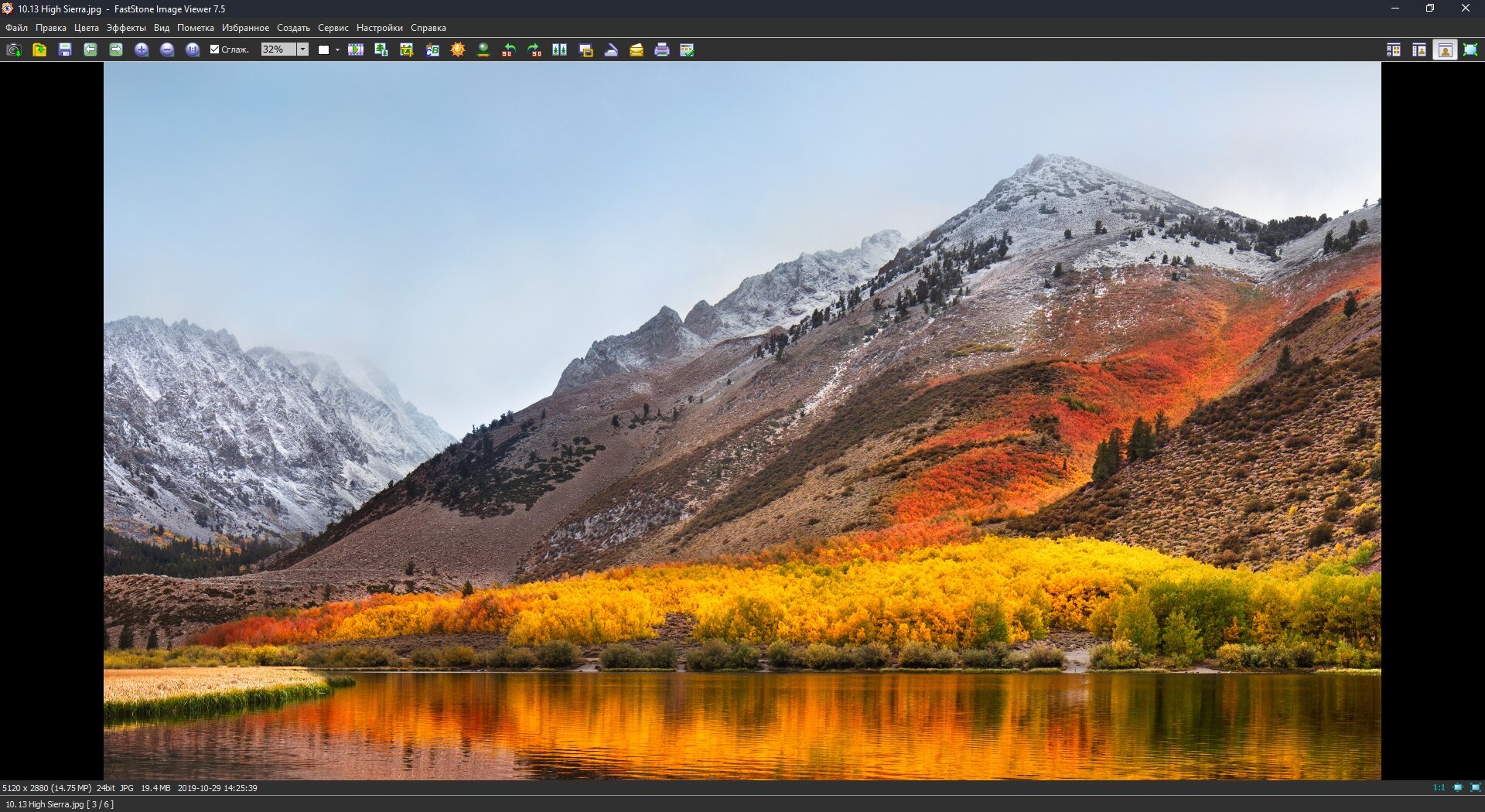This screenshot has height=812, width=1485.
Task: Rotate image left 90 degrees
Action: point(509,49)
